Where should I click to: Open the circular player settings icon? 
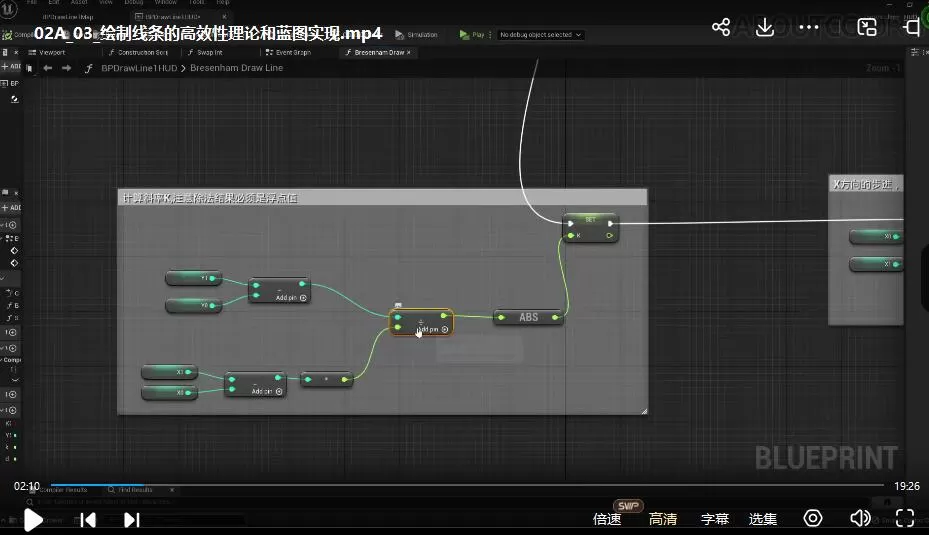click(x=813, y=518)
